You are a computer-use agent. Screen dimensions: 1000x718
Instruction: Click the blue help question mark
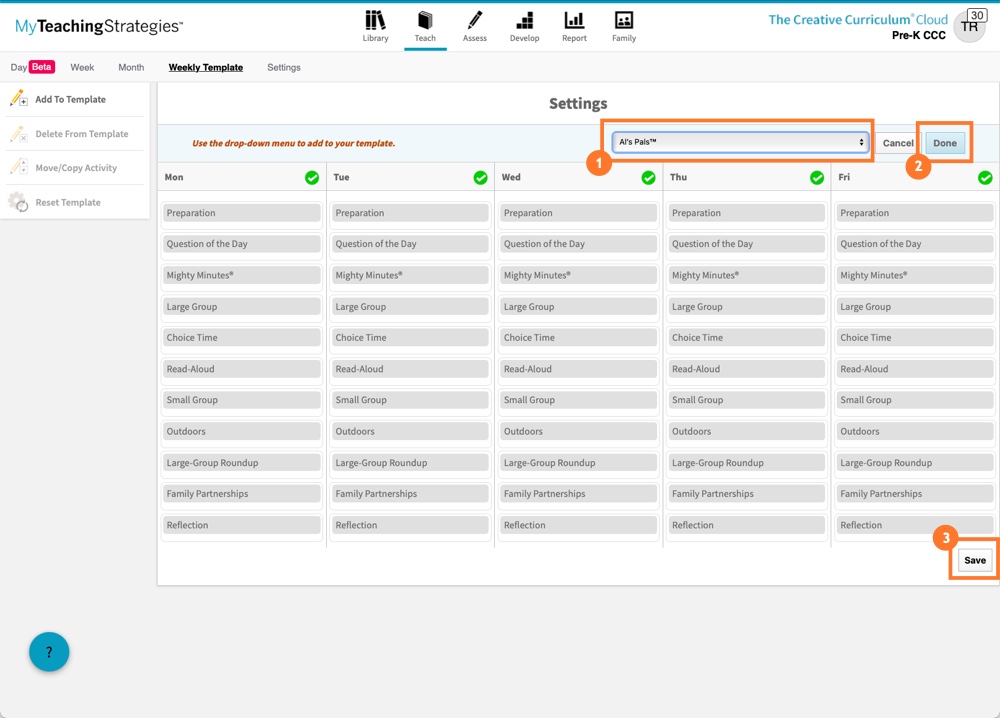point(49,652)
